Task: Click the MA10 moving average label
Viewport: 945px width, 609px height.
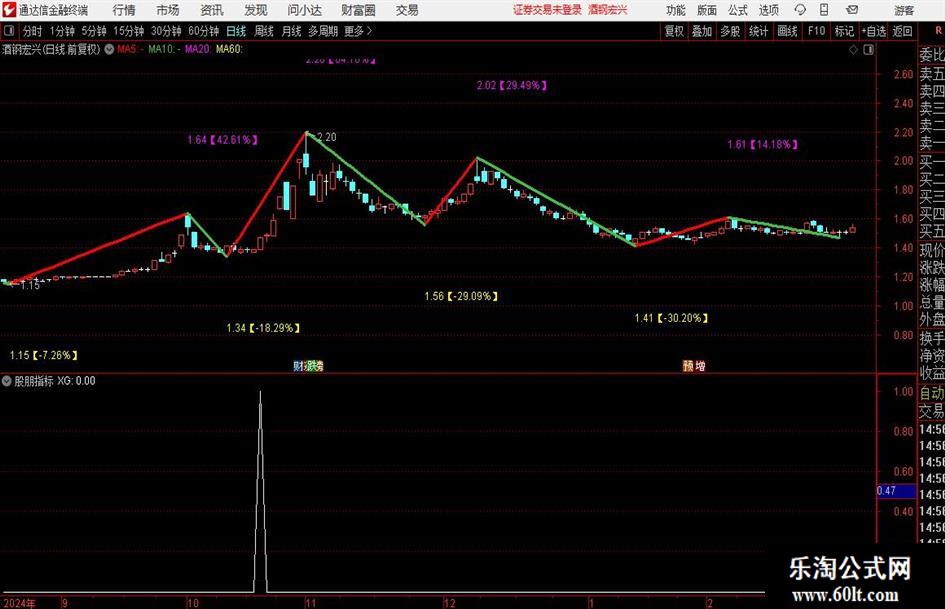Action: coord(163,49)
